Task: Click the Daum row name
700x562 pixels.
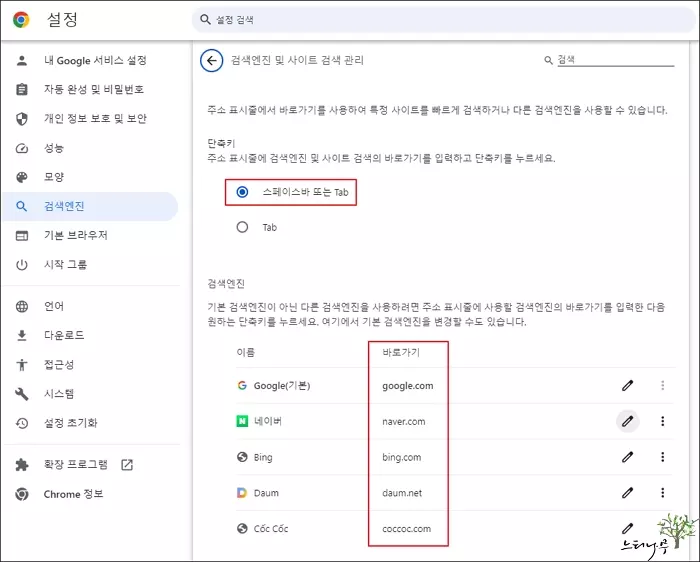Action: (266, 493)
